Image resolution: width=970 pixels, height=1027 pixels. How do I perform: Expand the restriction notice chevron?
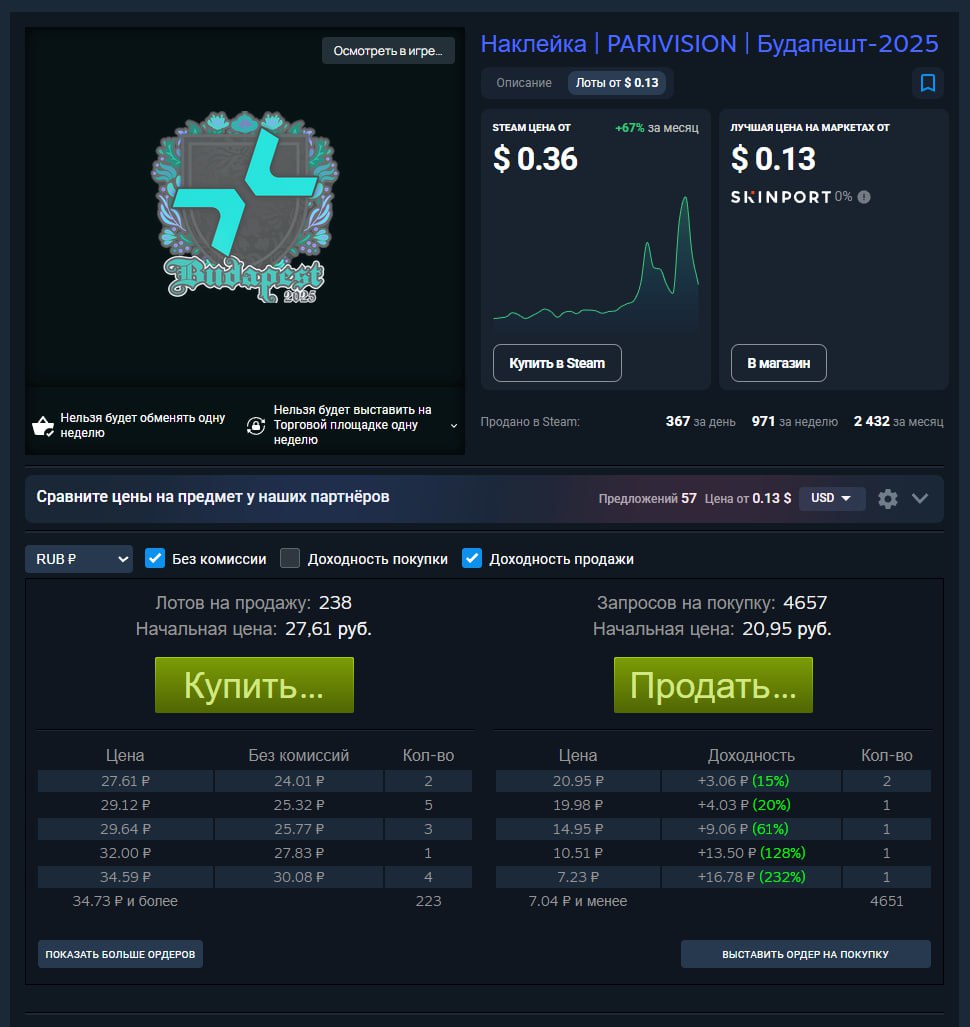pos(454,426)
